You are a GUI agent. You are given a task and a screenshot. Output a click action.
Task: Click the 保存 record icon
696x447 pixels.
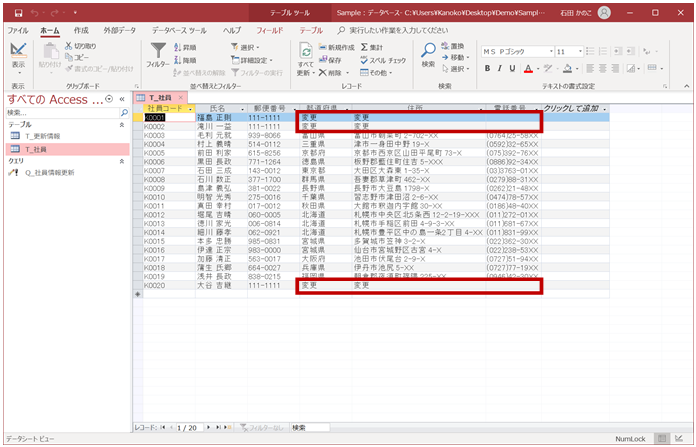329,60
